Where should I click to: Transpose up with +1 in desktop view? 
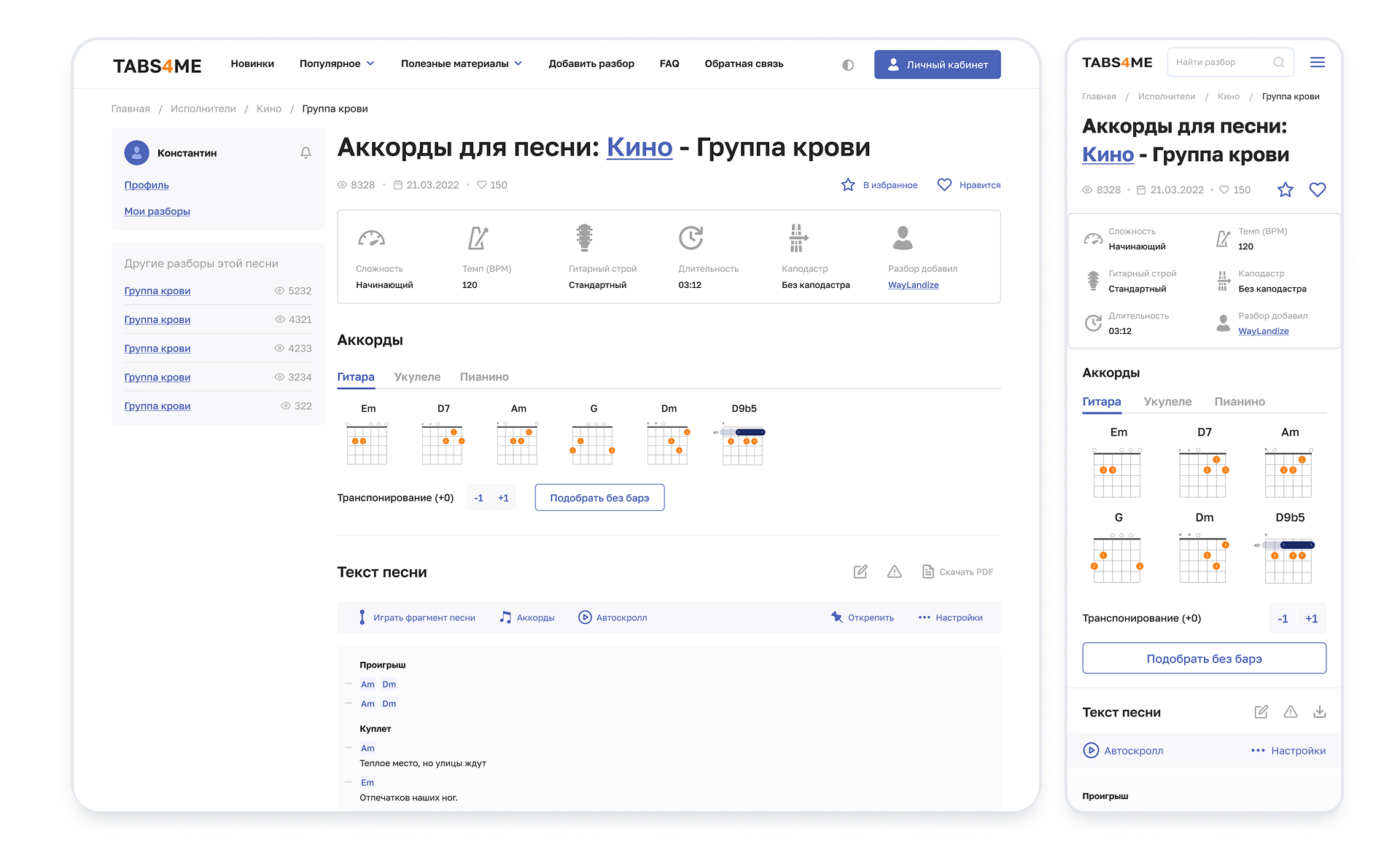pos(503,498)
